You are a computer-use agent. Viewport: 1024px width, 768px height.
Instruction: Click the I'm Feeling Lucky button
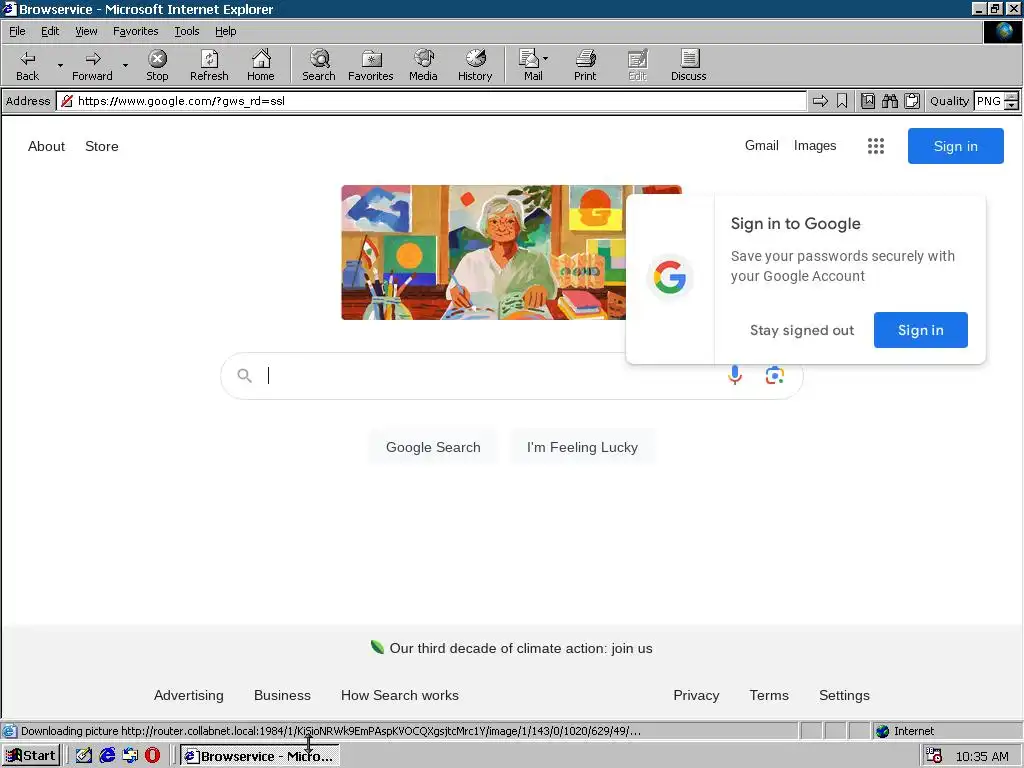click(x=582, y=447)
